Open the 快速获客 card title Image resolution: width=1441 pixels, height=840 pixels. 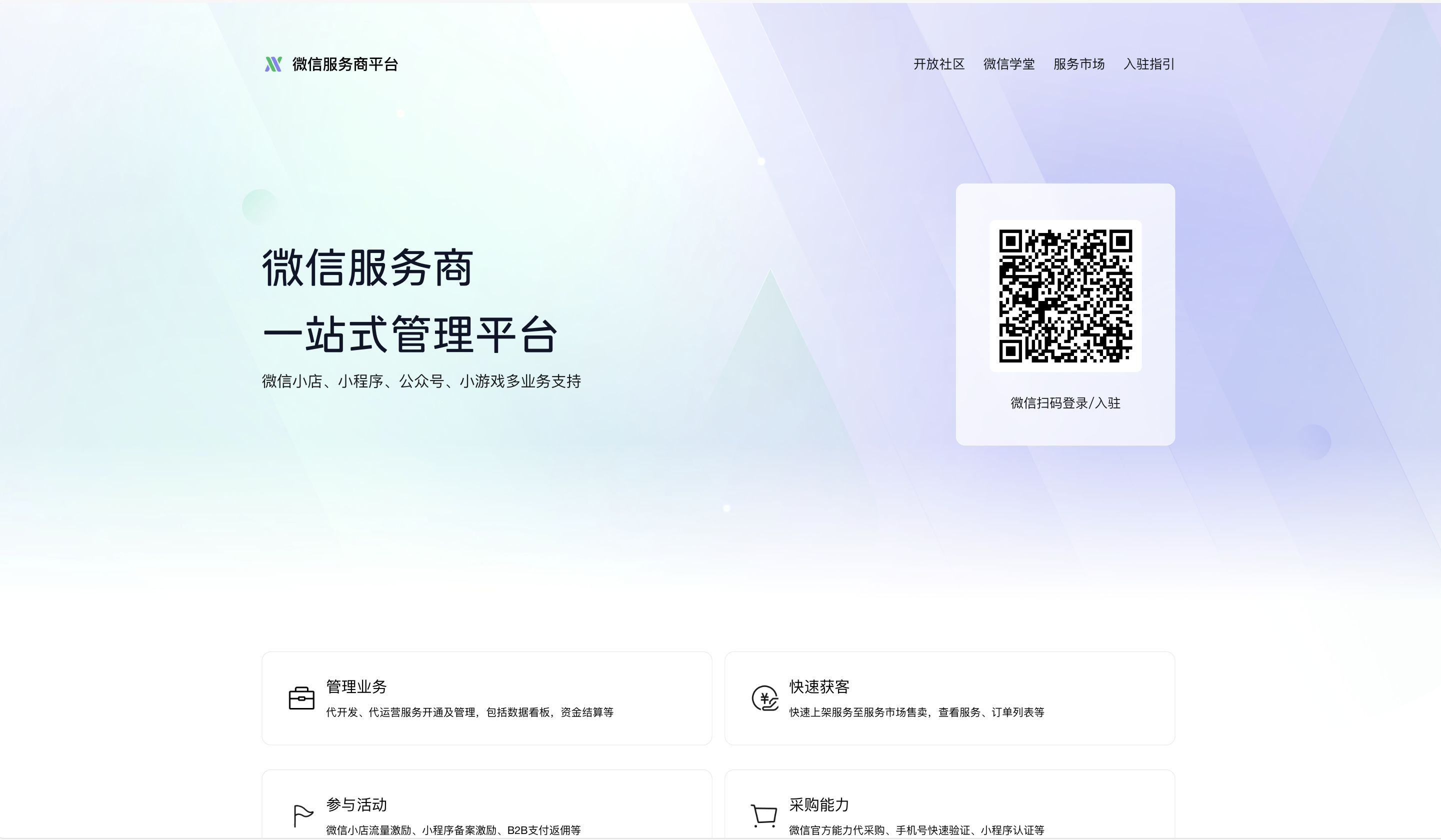(x=819, y=687)
